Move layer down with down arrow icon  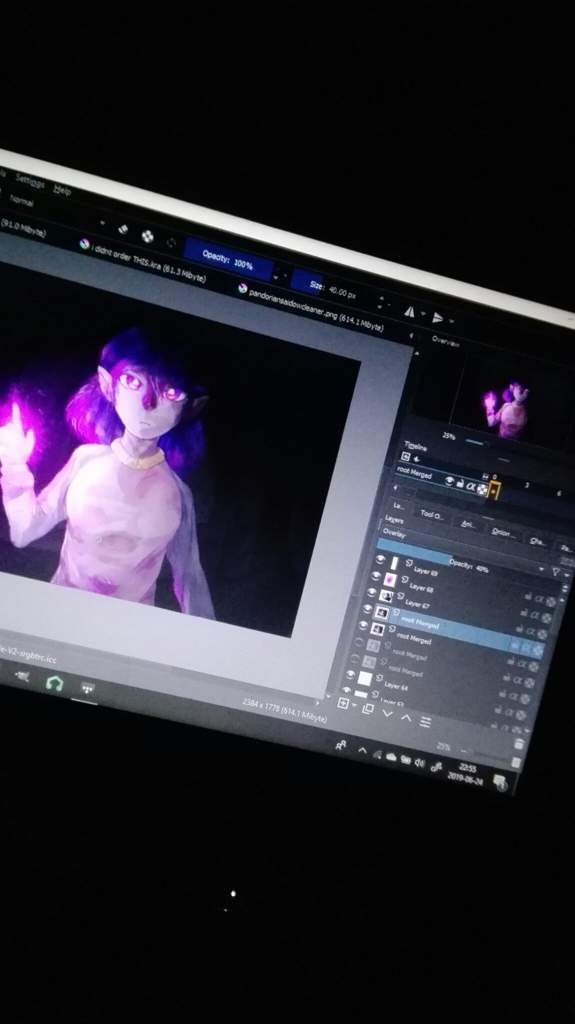[387, 713]
